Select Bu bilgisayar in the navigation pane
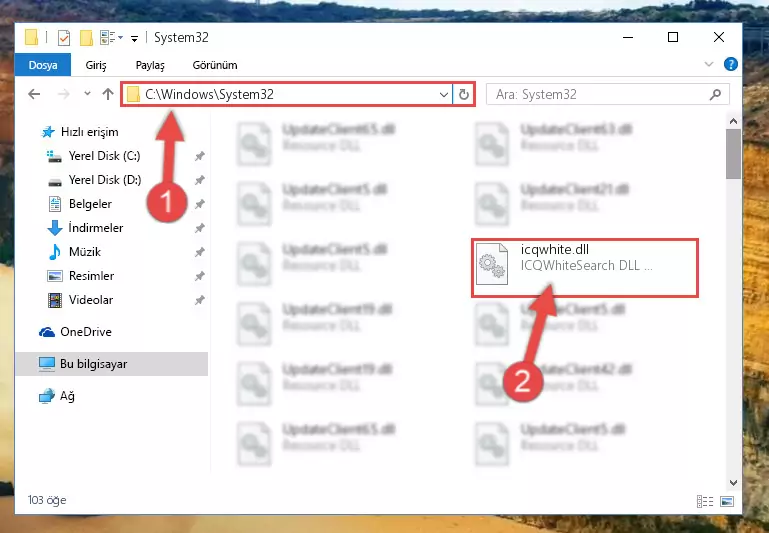 tap(112, 364)
